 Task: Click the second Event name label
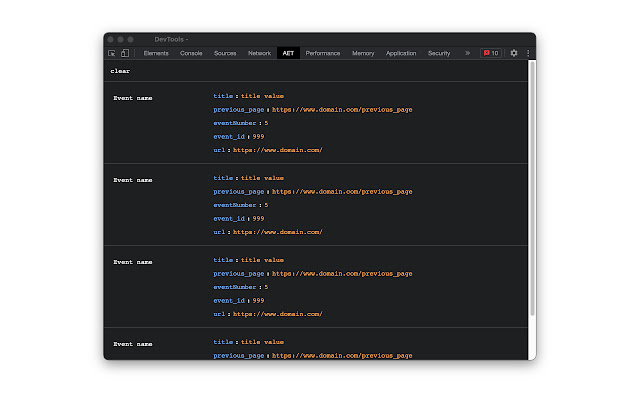point(133,180)
